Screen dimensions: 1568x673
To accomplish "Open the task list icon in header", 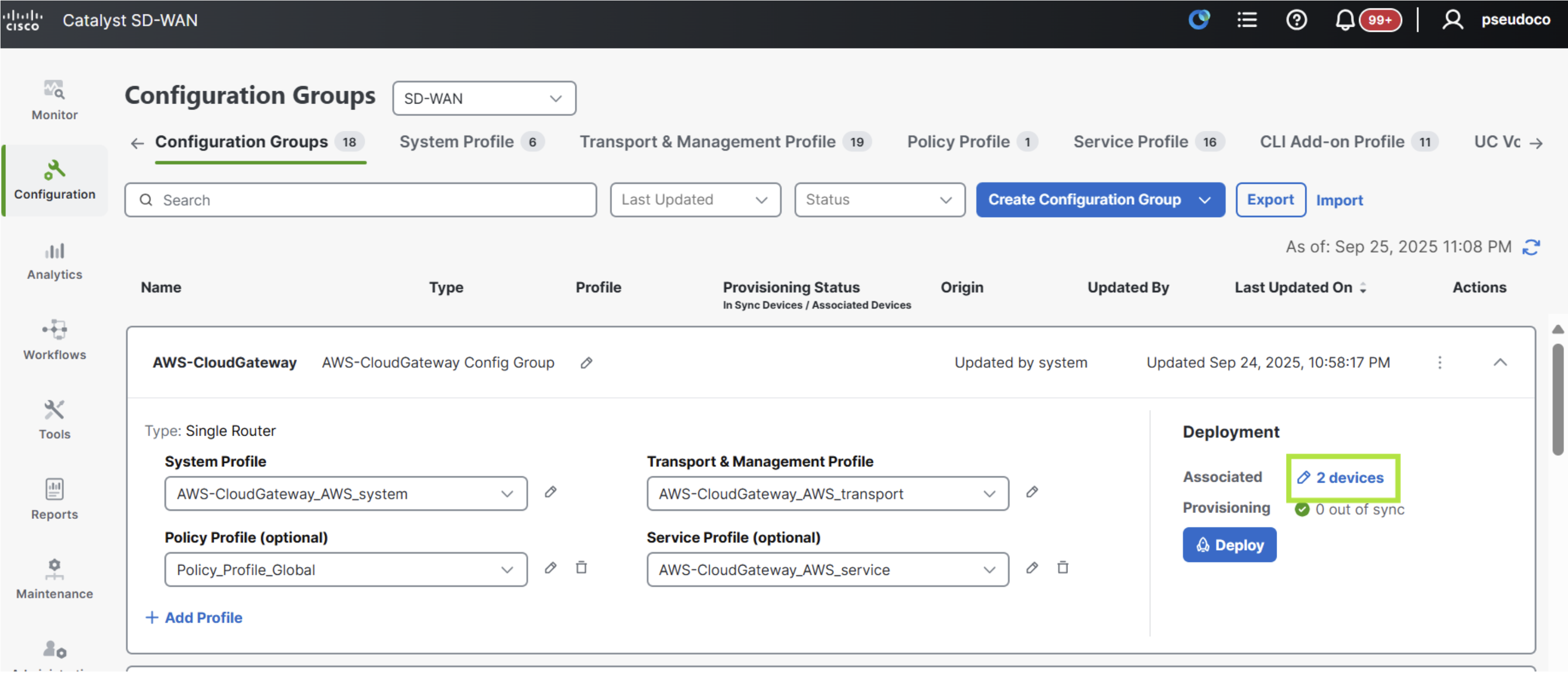I will point(1246,20).
